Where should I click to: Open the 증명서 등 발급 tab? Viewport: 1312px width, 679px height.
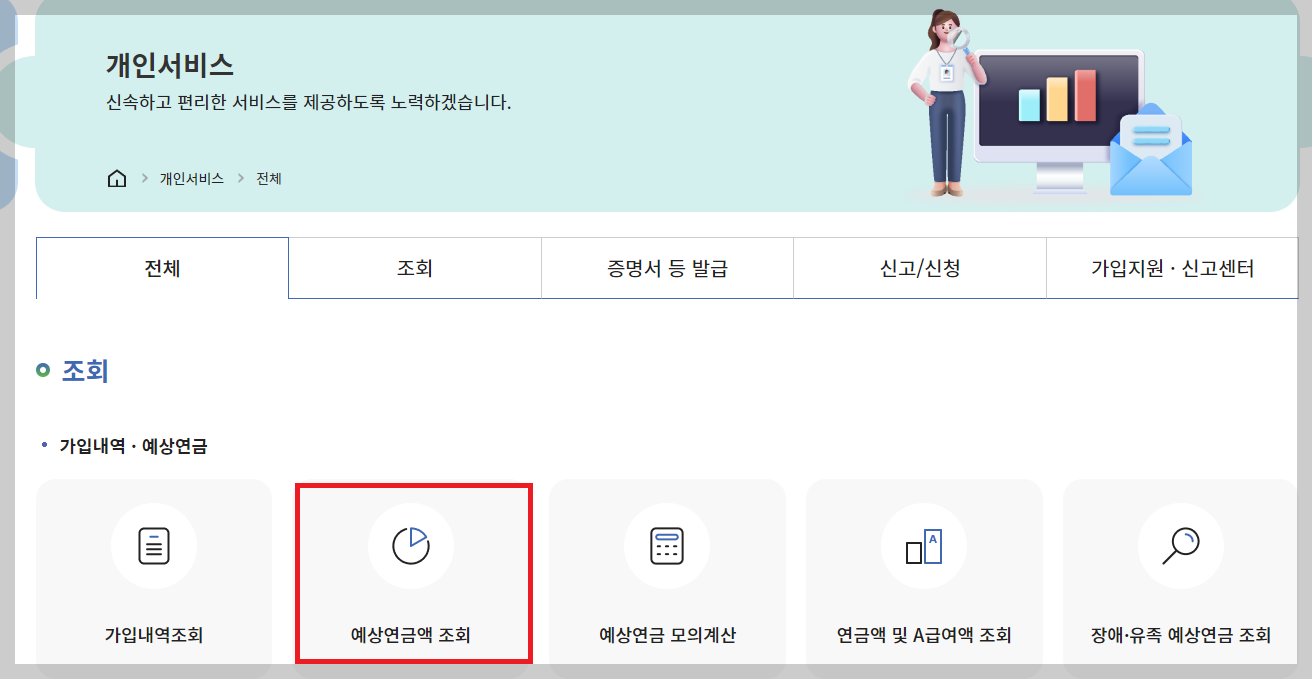[666, 268]
